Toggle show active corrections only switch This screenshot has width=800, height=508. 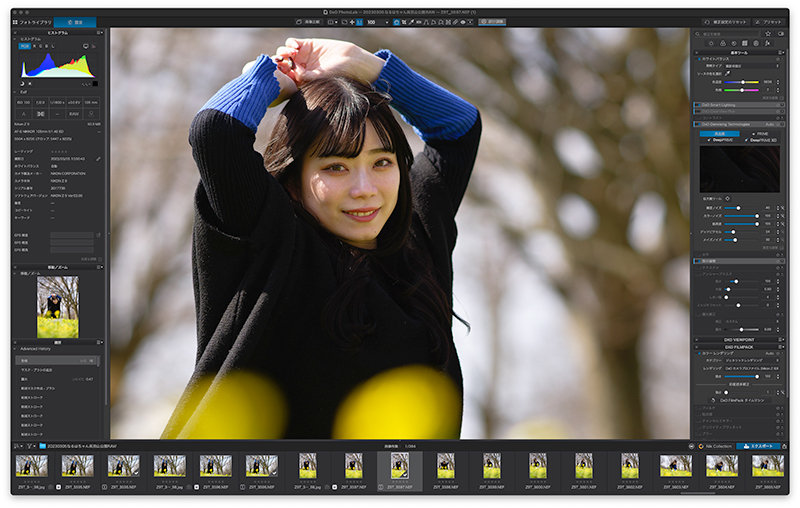(x=781, y=33)
